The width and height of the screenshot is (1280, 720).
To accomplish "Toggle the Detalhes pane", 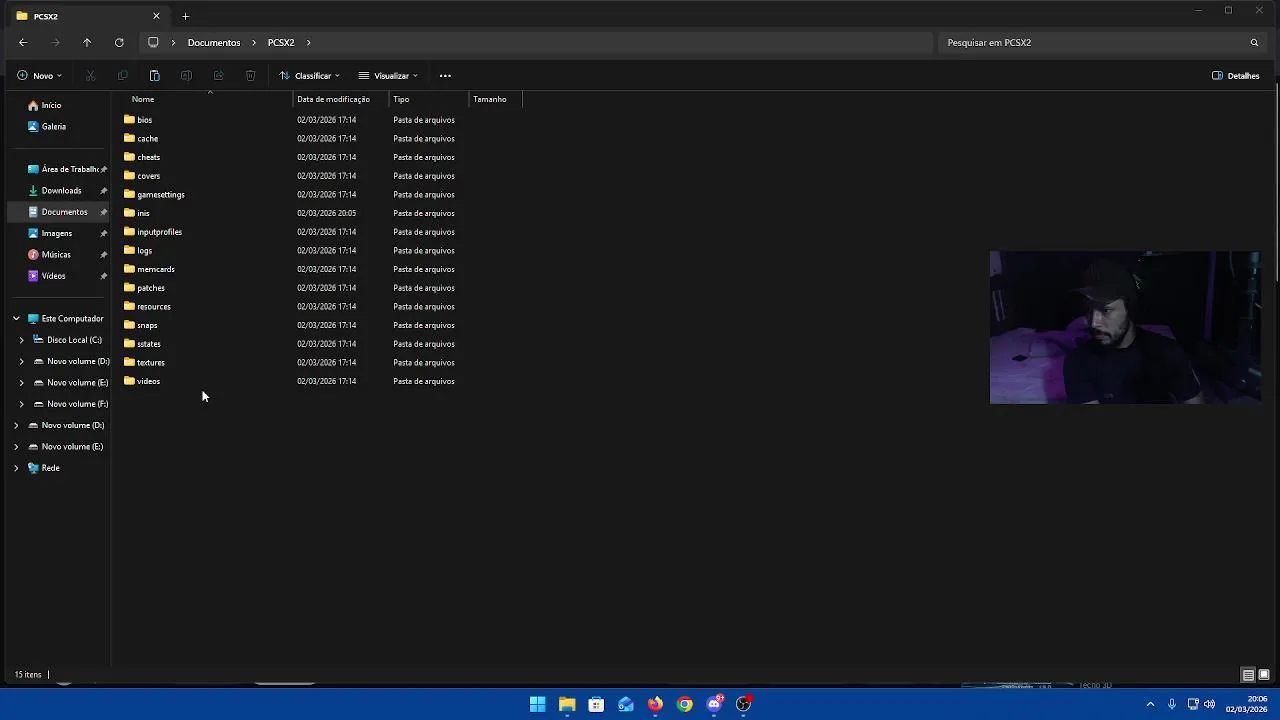I will click(1235, 76).
